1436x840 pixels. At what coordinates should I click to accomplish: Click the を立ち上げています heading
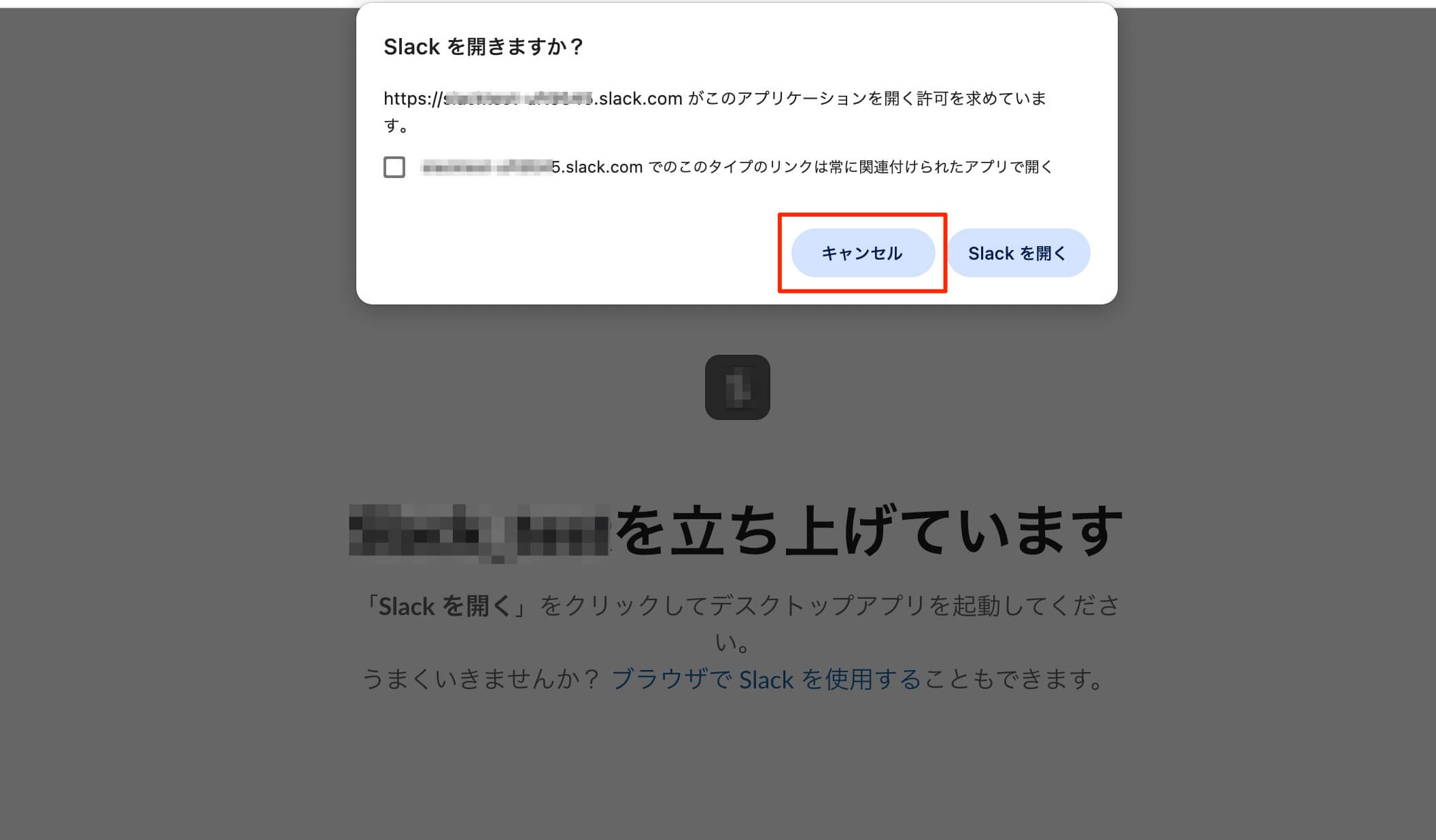click(869, 531)
